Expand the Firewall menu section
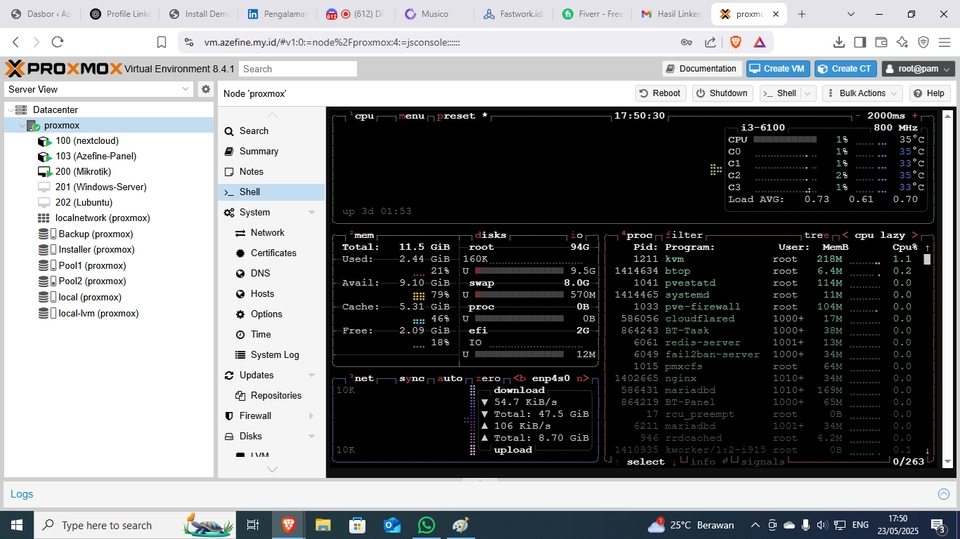The height and width of the screenshot is (539, 960). pyautogui.click(x=312, y=415)
